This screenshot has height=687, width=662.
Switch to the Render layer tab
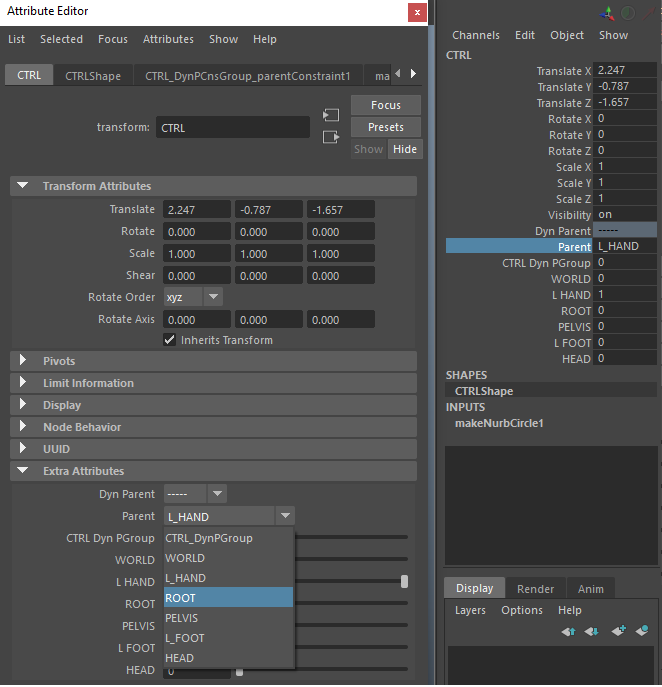pyautogui.click(x=535, y=588)
